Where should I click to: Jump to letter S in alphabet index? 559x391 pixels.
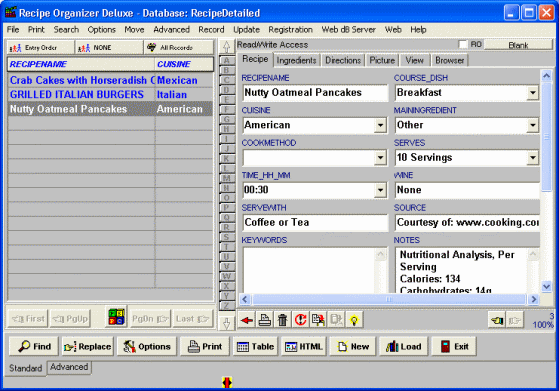point(226,237)
